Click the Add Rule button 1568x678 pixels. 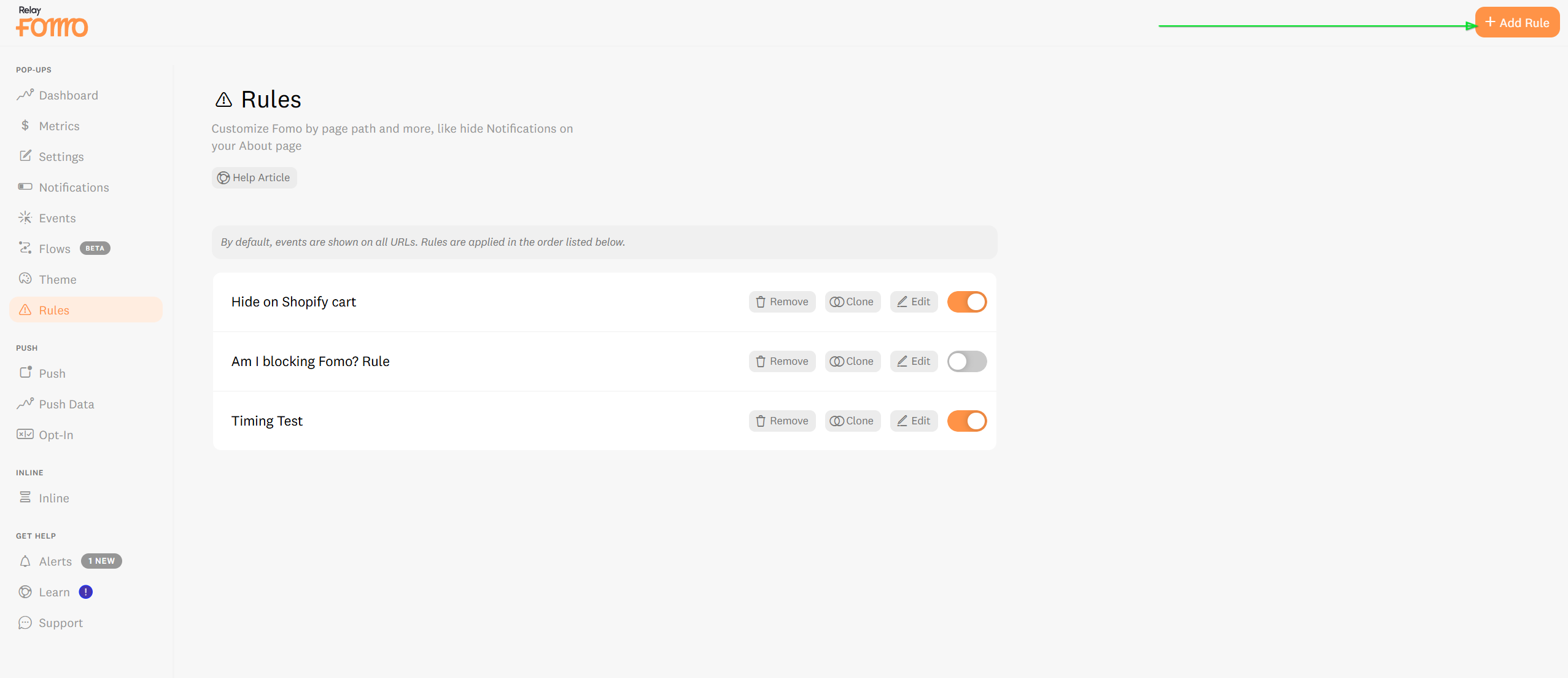pos(1517,23)
